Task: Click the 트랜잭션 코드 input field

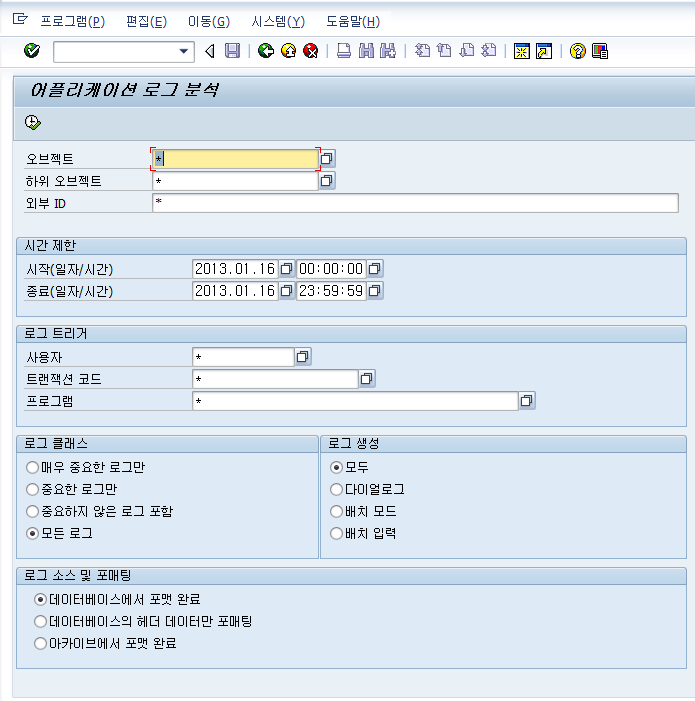Action: [x=275, y=379]
